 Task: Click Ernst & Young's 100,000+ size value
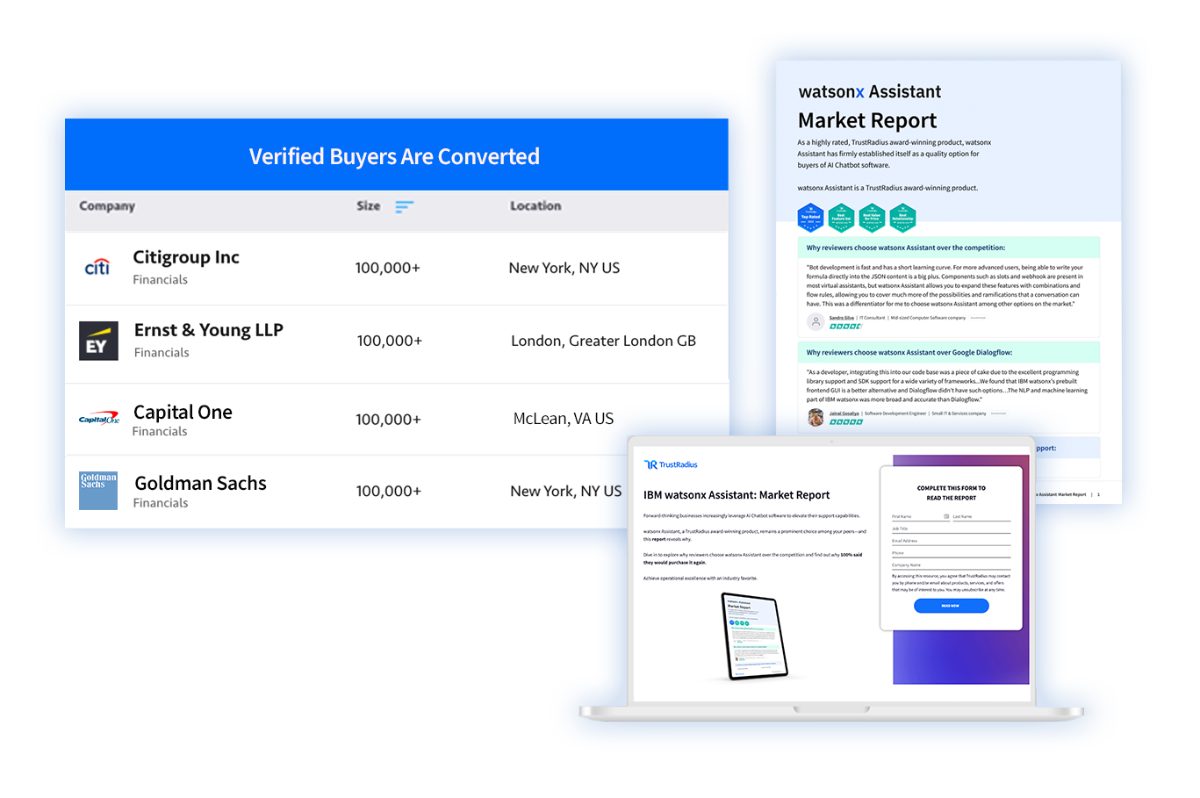389,341
